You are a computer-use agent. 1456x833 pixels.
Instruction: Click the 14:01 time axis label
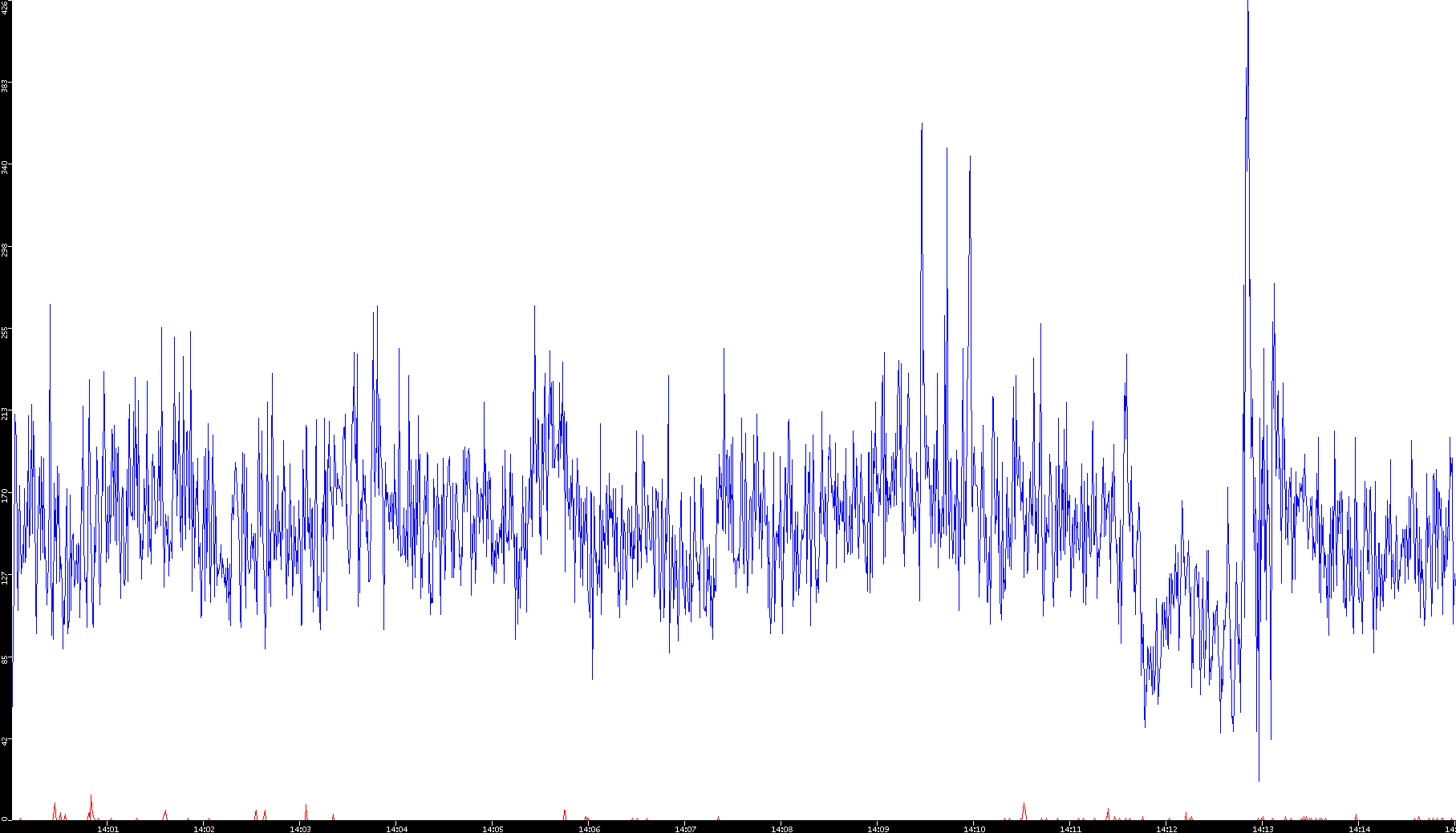(x=107, y=828)
